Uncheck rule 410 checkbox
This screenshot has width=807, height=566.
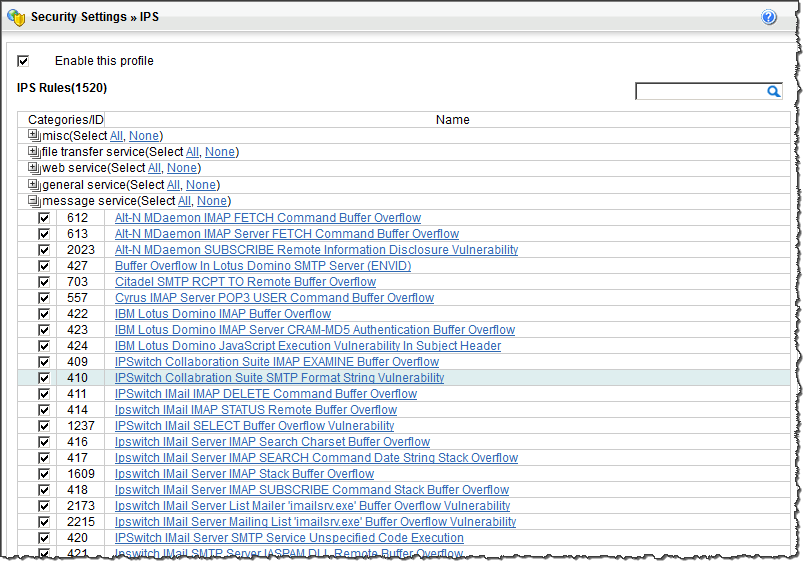(44, 378)
